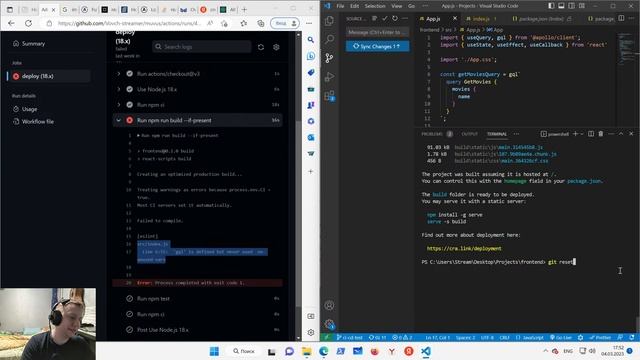Screen dimensions: 640x360
Task: Toggle the secondary side bar layout
Action: 571,6
